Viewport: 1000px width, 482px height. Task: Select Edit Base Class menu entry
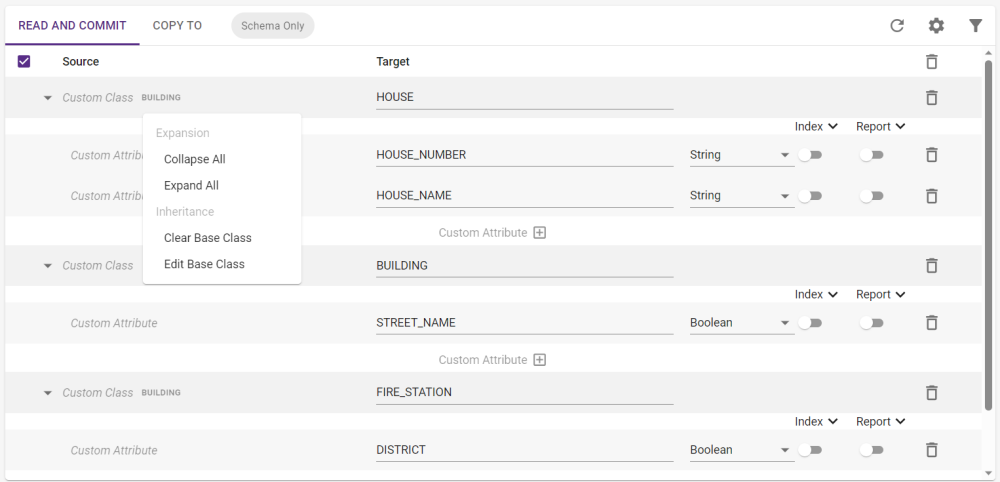tap(204, 264)
